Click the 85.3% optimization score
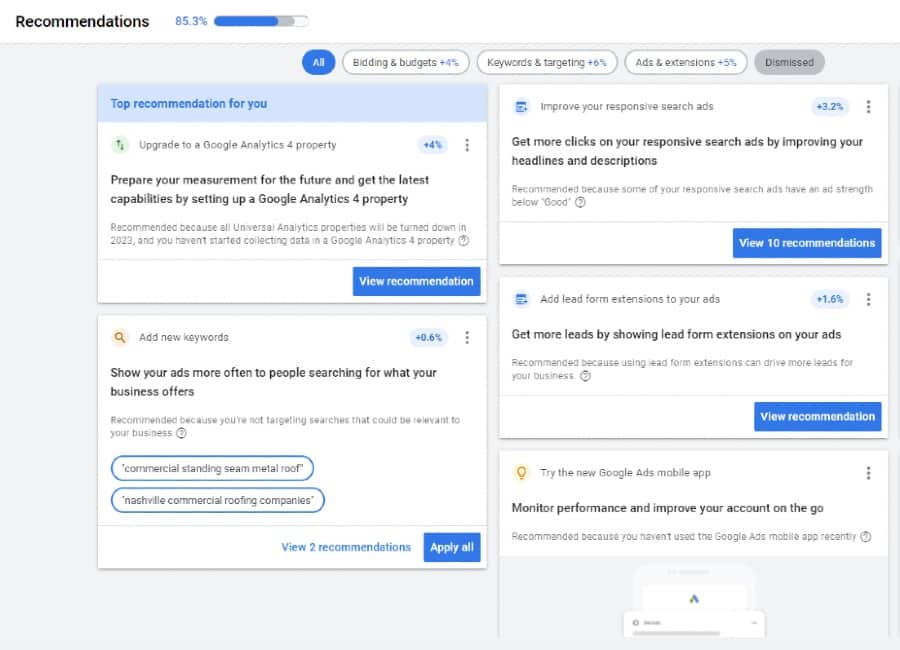 (191, 21)
